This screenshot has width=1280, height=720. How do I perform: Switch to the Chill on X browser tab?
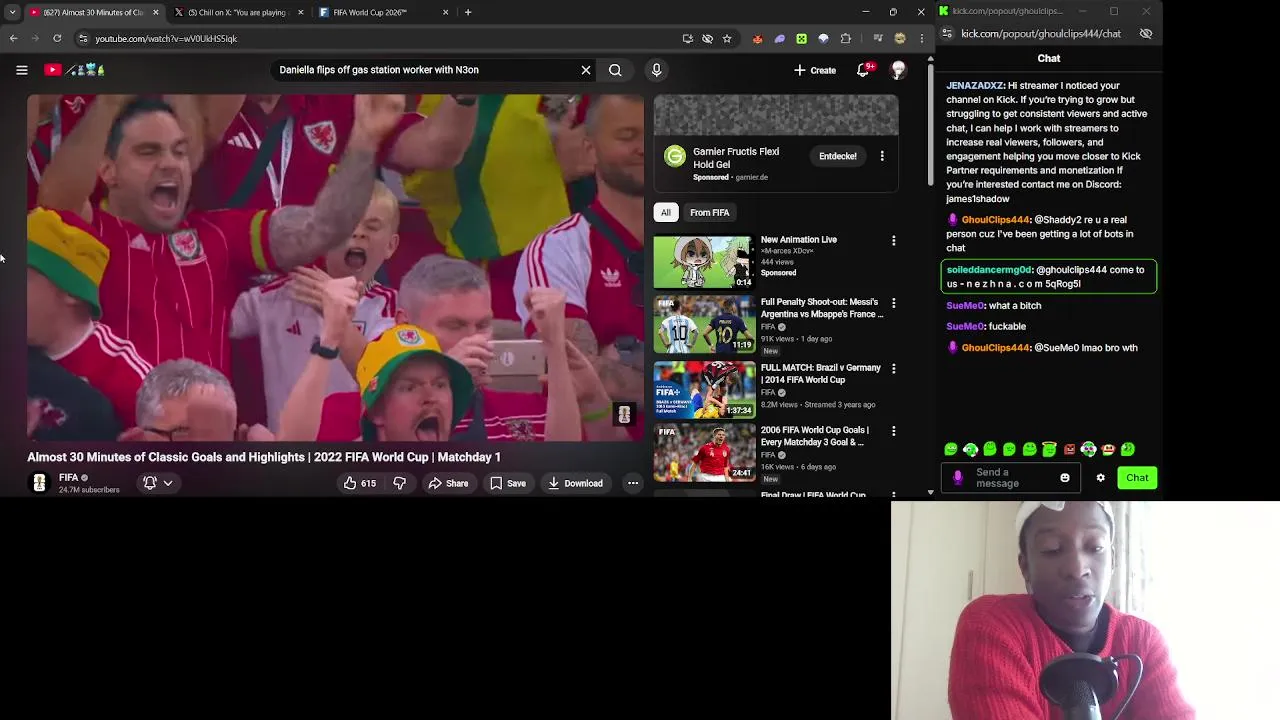[x=237, y=12]
